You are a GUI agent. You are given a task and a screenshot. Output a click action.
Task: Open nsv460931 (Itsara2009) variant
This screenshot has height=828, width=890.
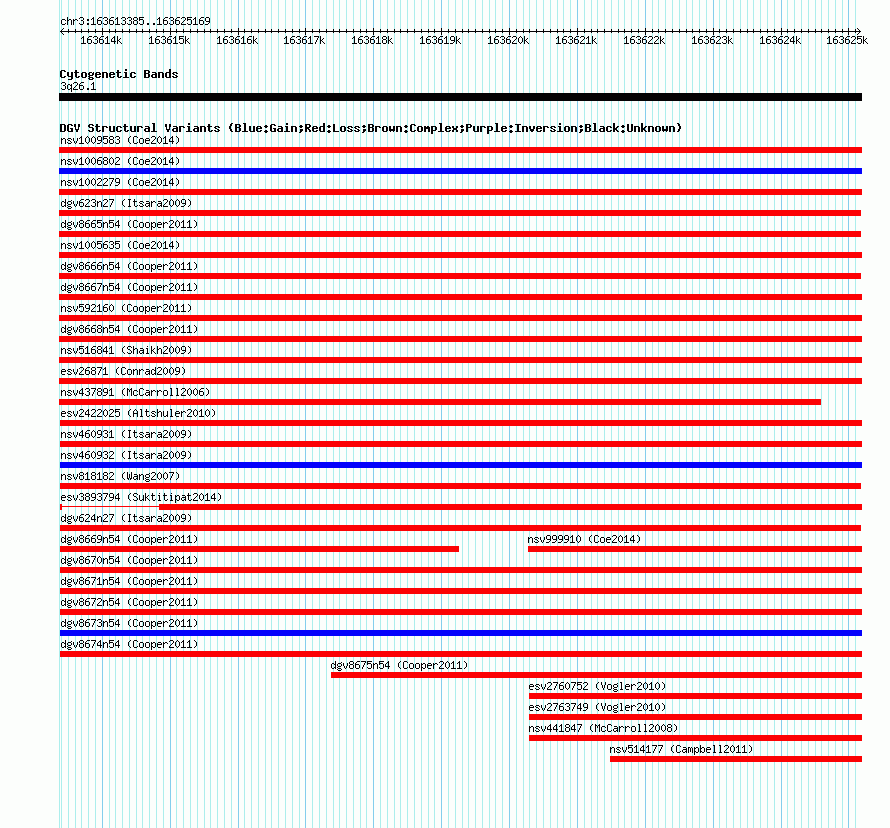click(x=126, y=434)
